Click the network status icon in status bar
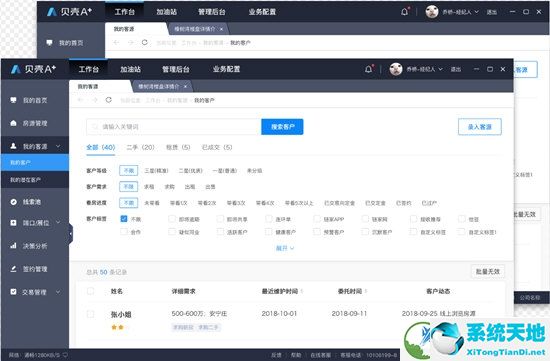The image size is (550, 361). coord(65,355)
